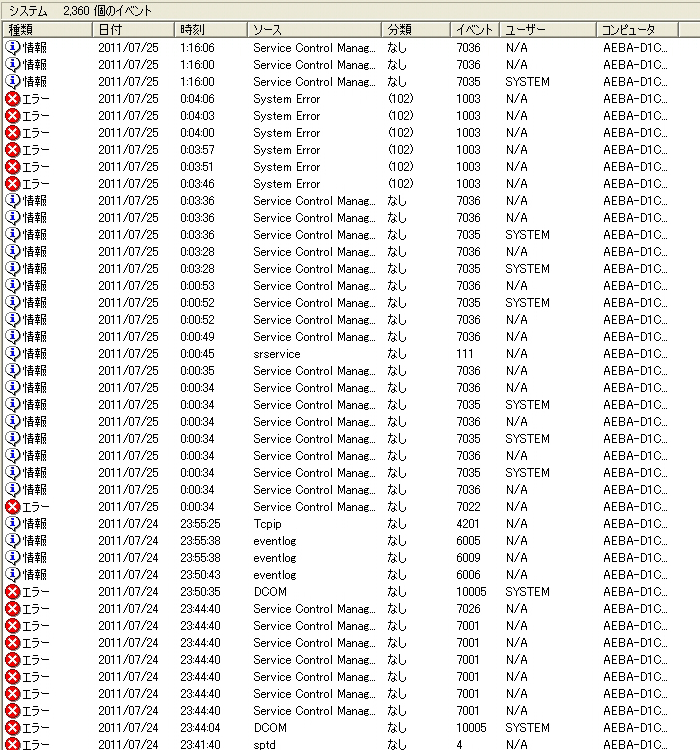Click the エラー label on the 7022 row
Image resolution: width=700 pixels, height=750 pixels.
(x=36, y=507)
